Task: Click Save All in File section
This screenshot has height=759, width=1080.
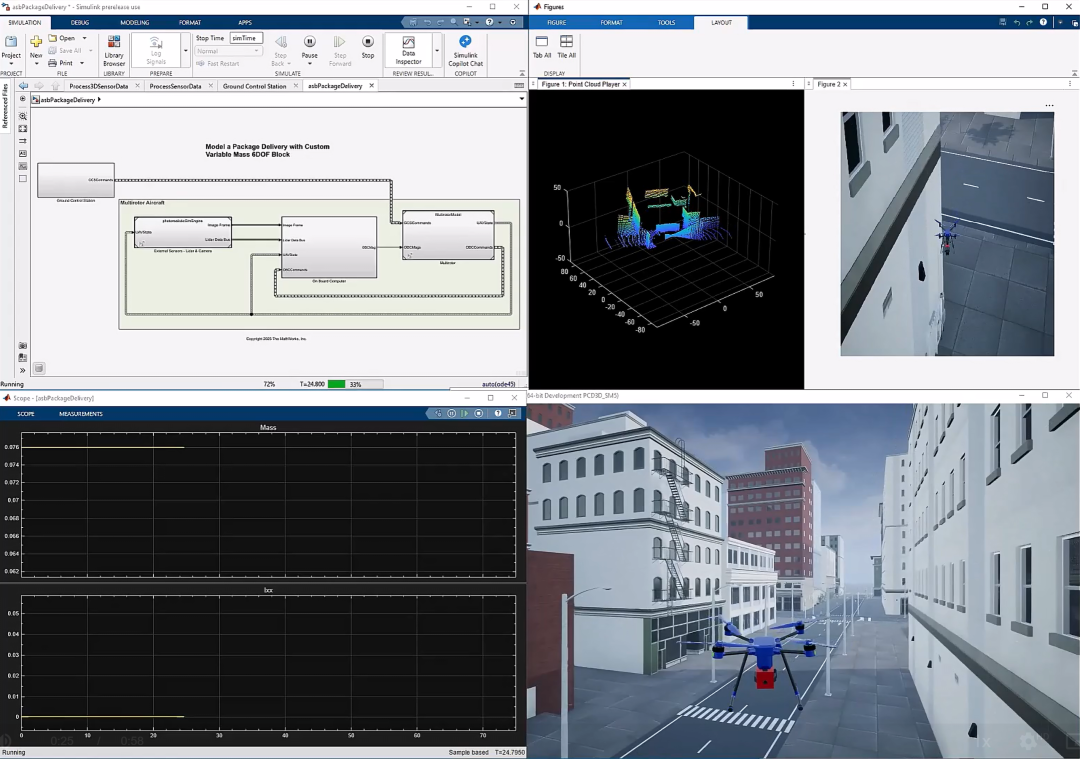Action: coord(64,50)
